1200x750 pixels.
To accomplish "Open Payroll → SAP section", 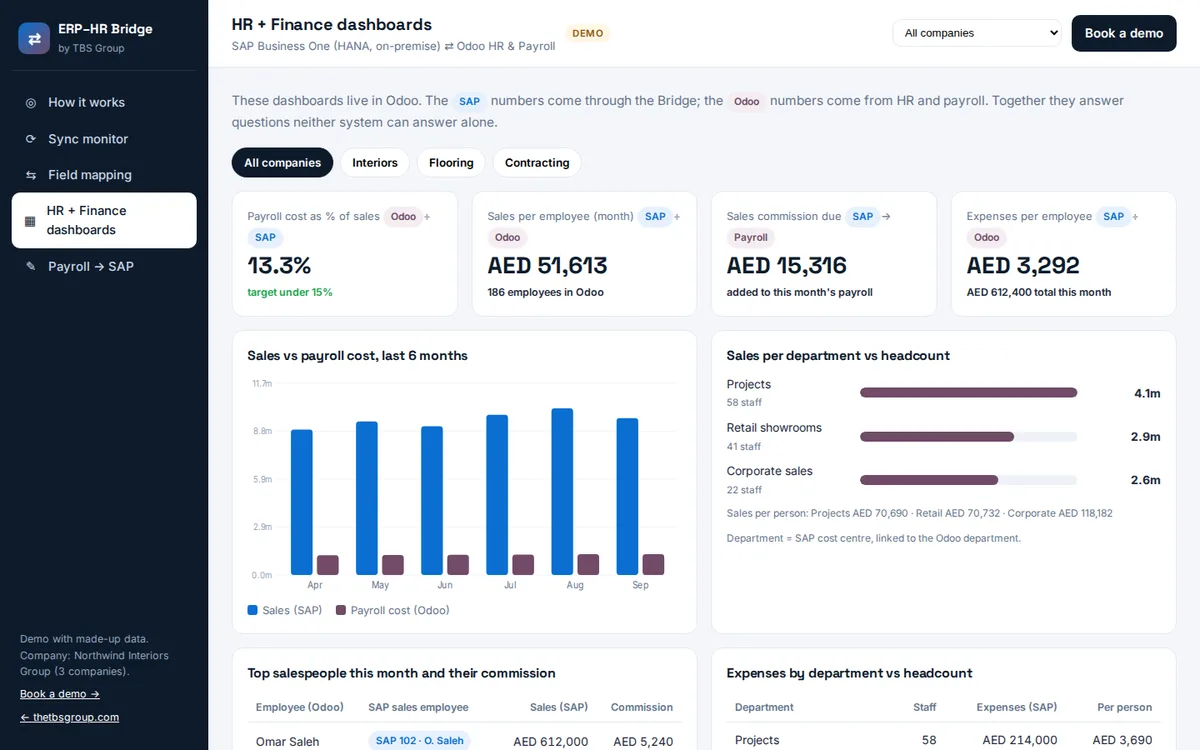I will click(104, 267).
